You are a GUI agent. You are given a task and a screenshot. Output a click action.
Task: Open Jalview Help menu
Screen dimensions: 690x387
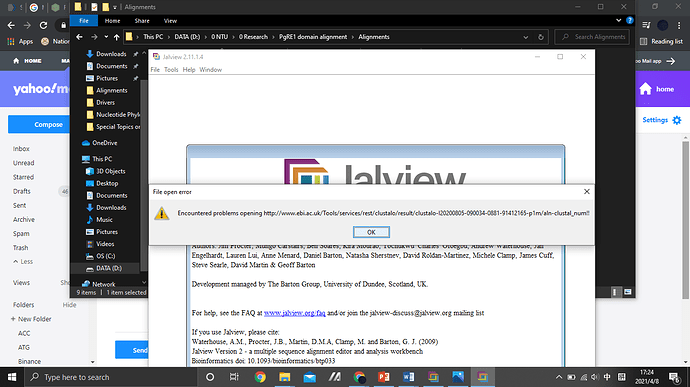(189, 70)
